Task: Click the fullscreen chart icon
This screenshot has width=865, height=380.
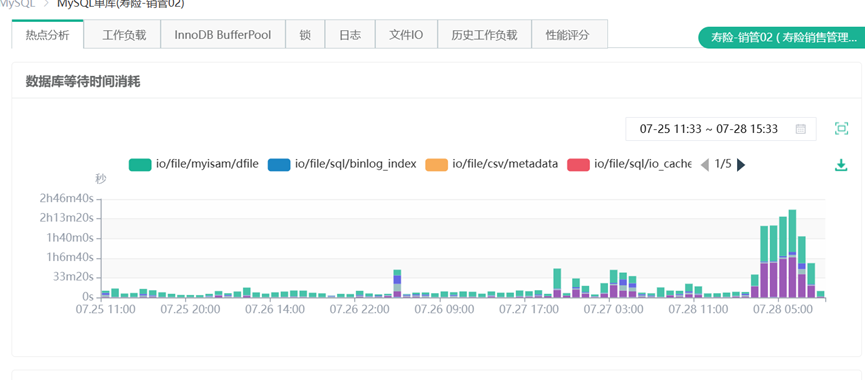Action: coord(841,129)
